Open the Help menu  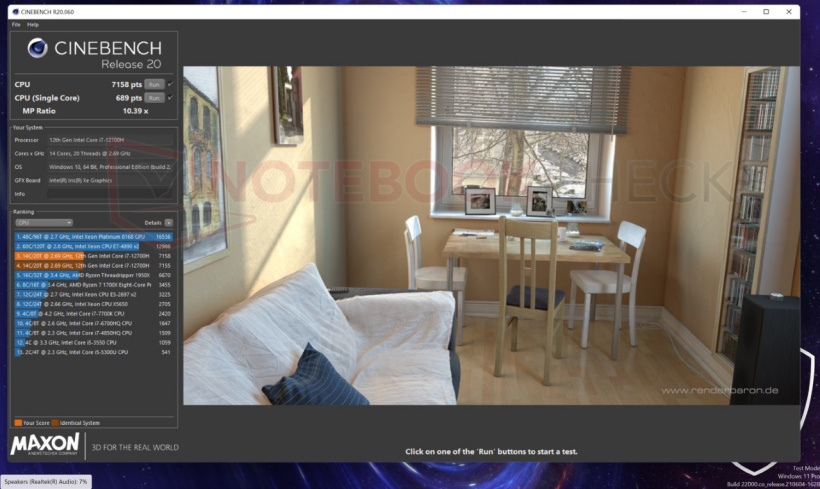33,24
